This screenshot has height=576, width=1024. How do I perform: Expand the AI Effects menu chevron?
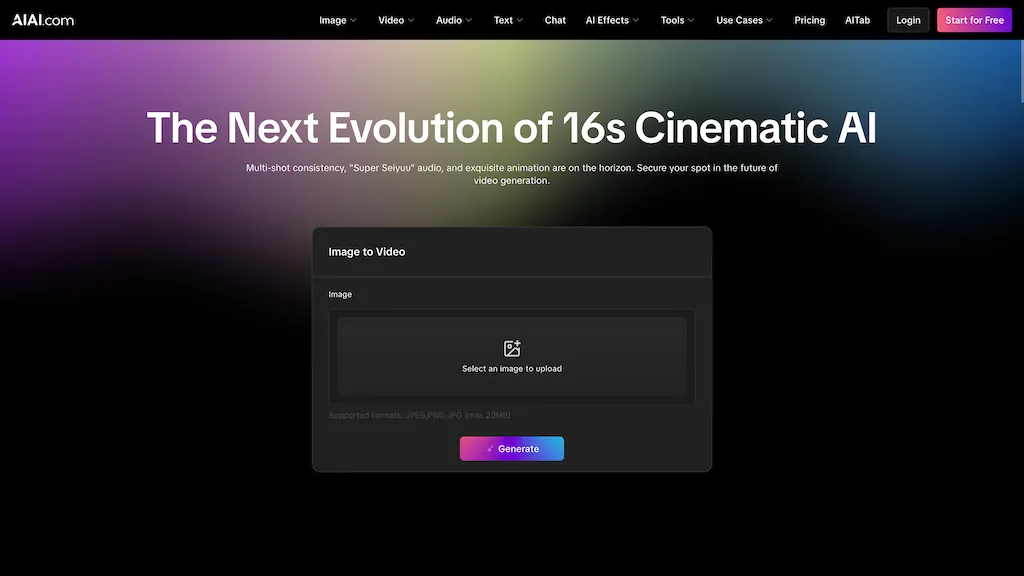tap(635, 20)
